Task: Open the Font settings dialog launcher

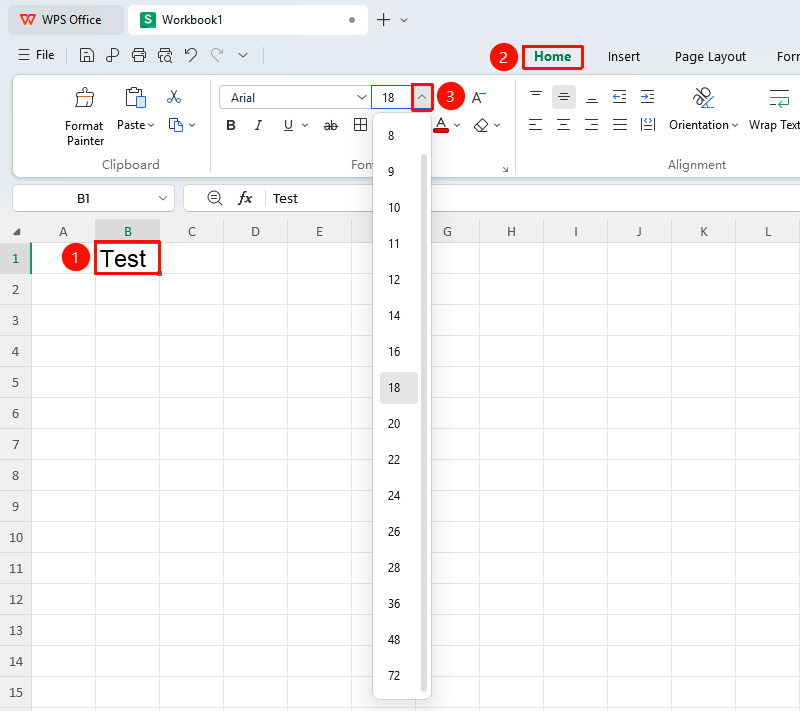Action: (x=505, y=169)
